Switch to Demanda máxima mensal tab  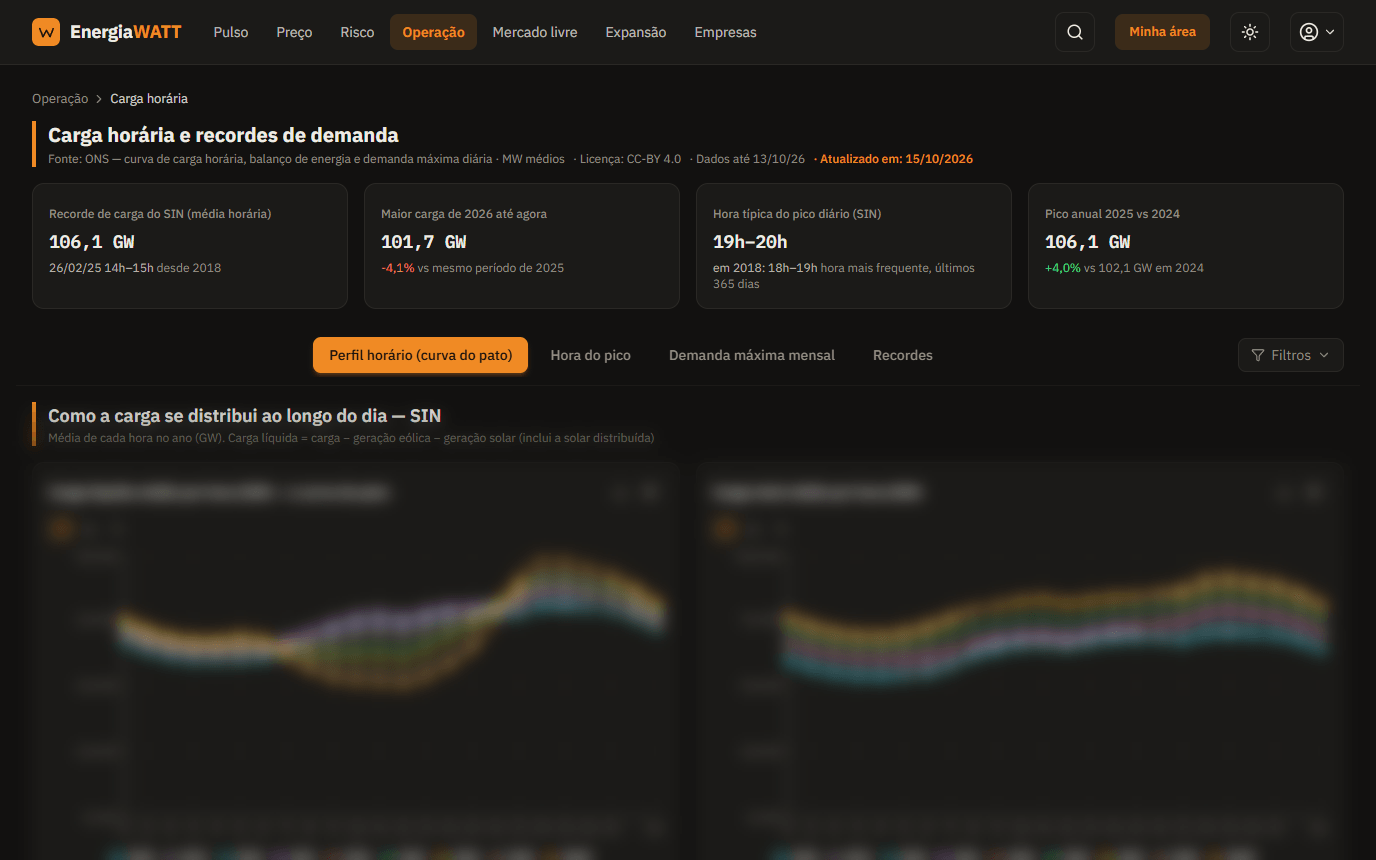[752, 355]
